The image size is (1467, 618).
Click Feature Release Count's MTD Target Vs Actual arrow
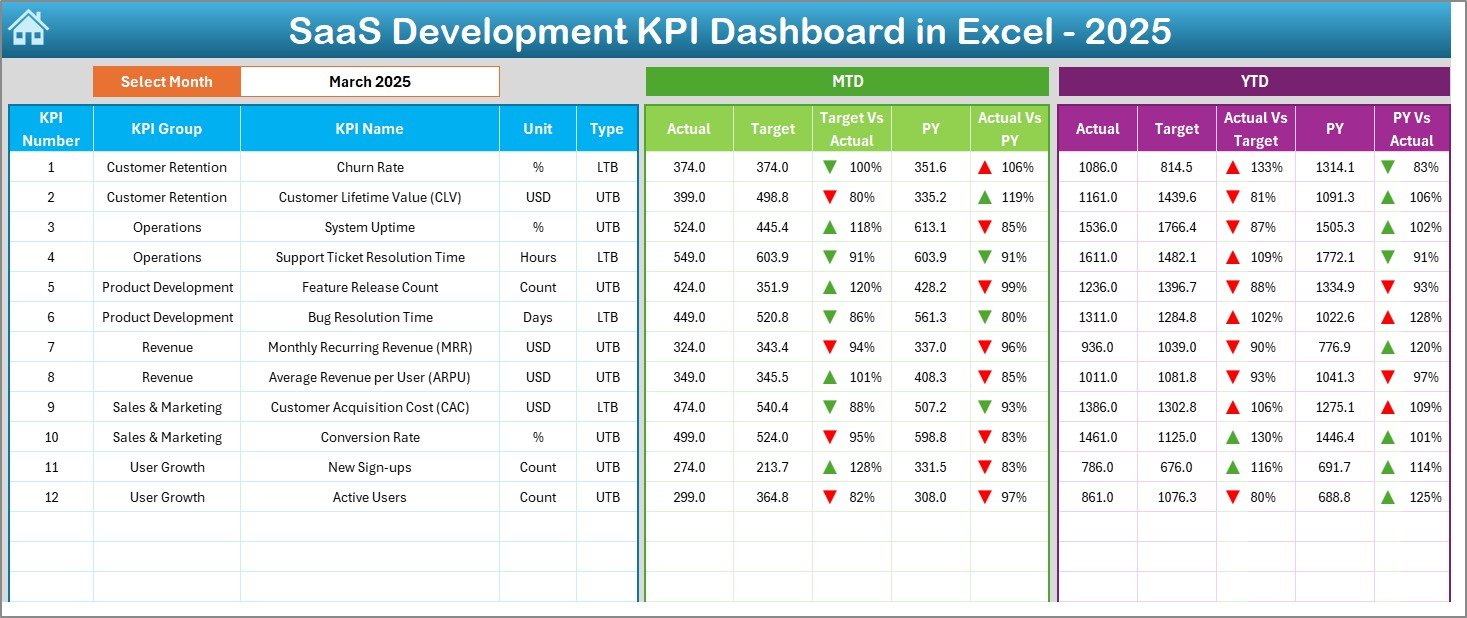click(830, 288)
